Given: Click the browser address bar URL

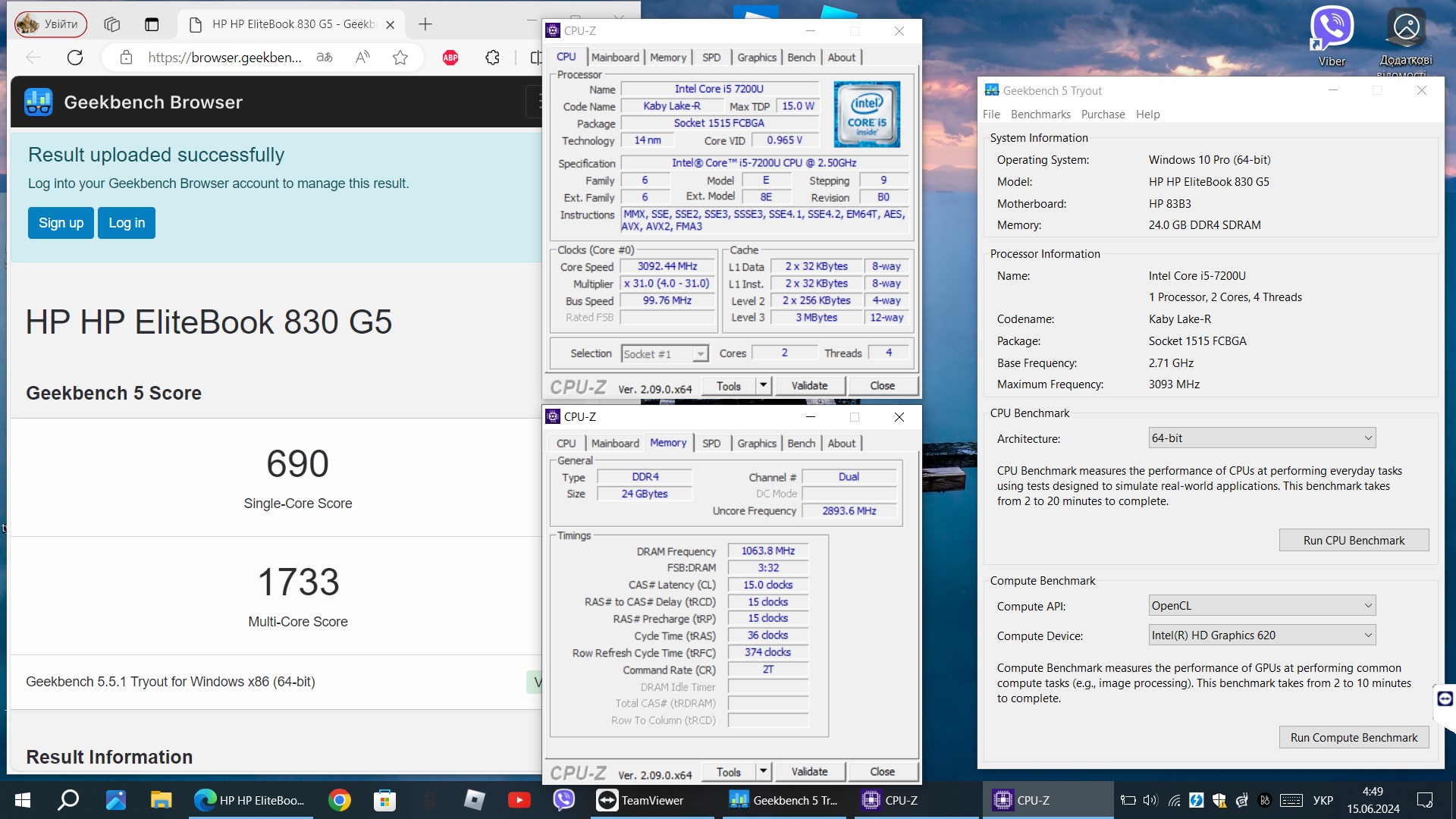Looking at the screenshot, I should pos(225,58).
